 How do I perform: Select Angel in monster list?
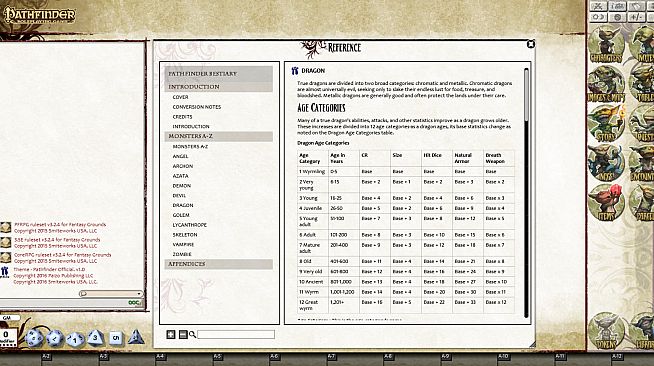coord(181,156)
